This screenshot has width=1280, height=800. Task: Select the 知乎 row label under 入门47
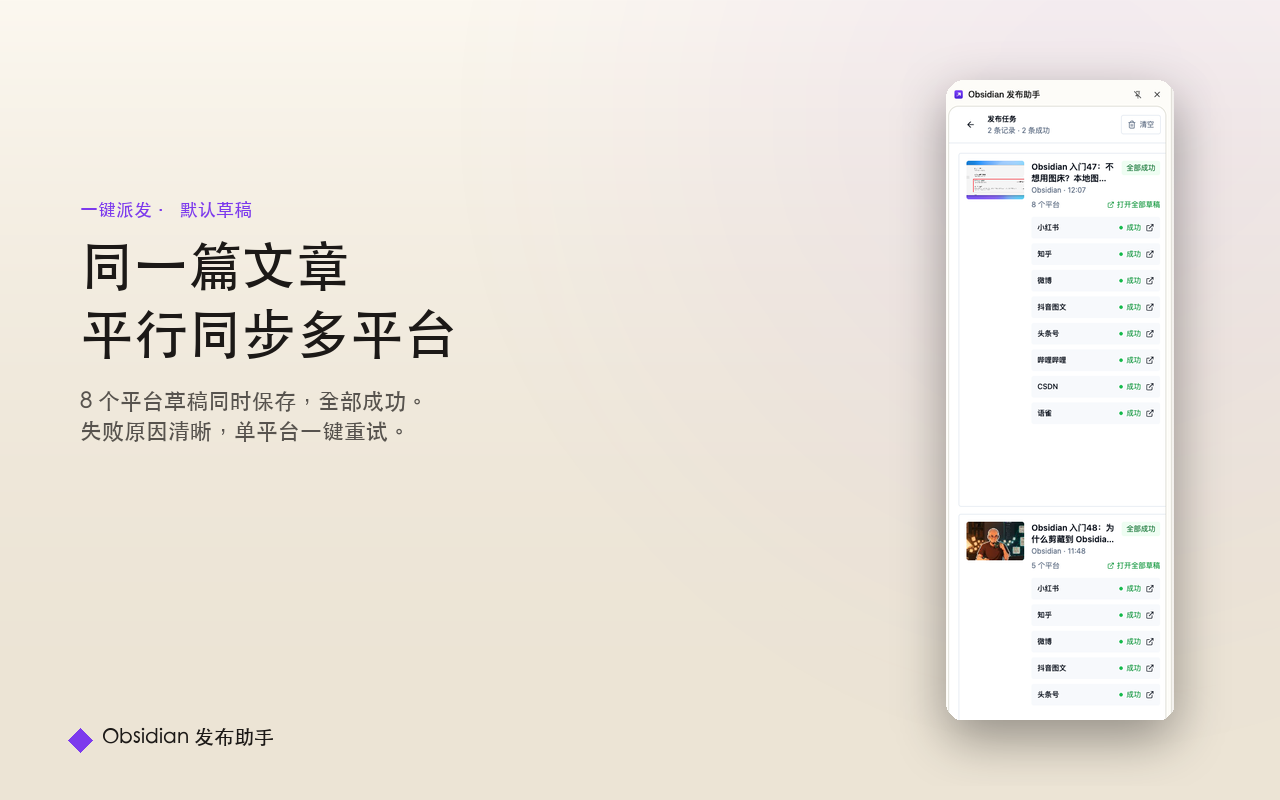coord(1044,254)
